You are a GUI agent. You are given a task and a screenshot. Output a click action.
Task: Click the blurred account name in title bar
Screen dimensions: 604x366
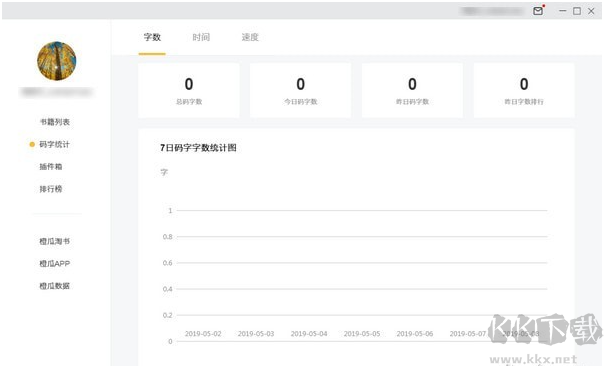tap(492, 11)
